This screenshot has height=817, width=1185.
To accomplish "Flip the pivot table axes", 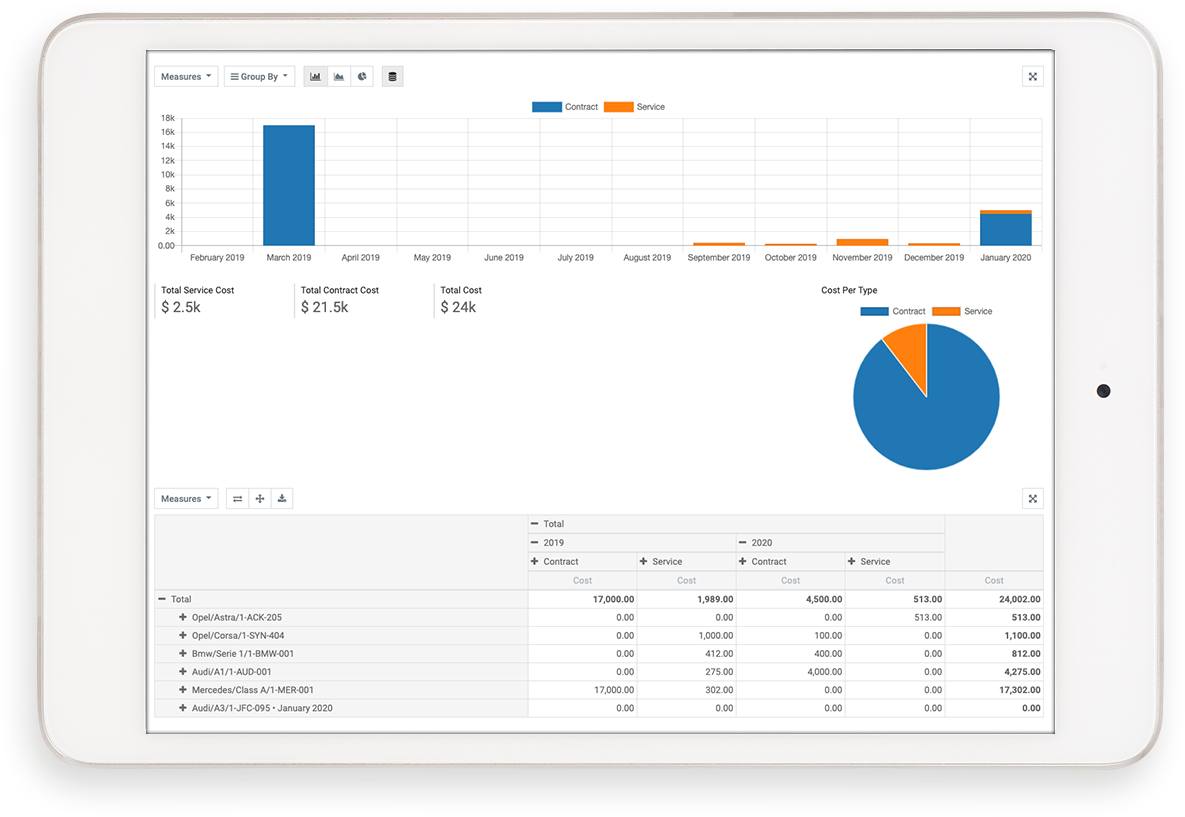I will point(237,498).
